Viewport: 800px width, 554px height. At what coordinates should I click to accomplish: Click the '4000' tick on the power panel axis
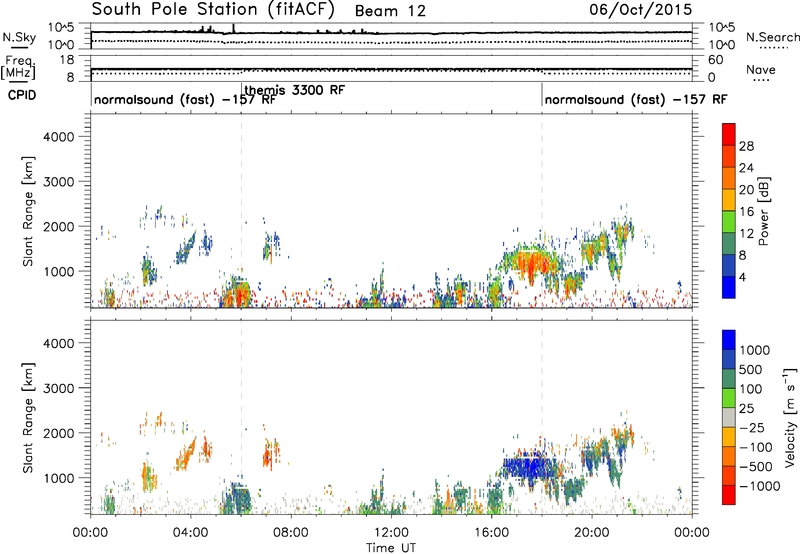[59, 137]
